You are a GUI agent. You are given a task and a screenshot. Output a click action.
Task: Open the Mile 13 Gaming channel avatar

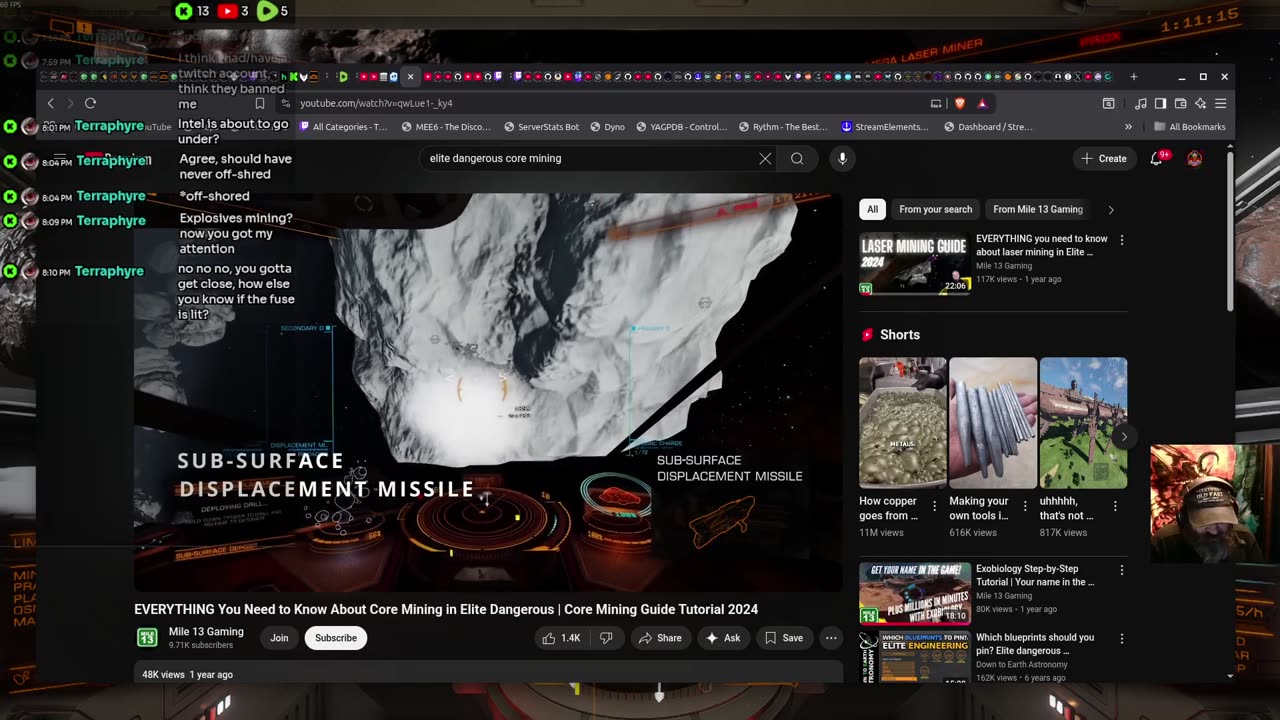147,638
